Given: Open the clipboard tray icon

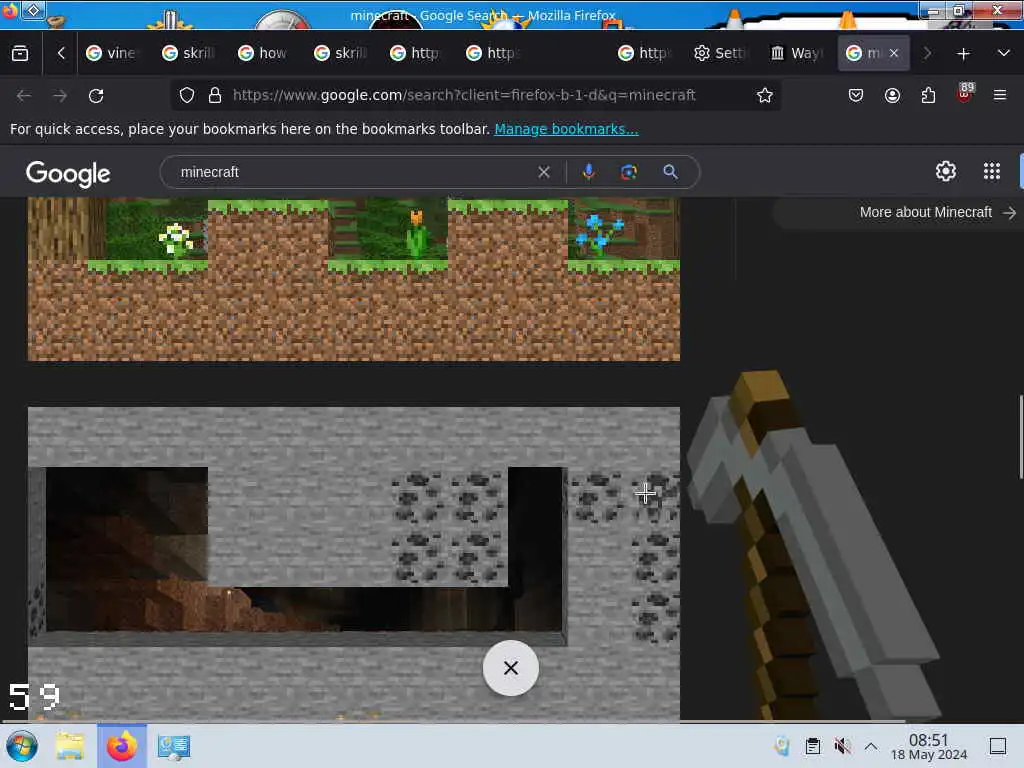Looking at the screenshot, I should pyautogui.click(x=812, y=746).
